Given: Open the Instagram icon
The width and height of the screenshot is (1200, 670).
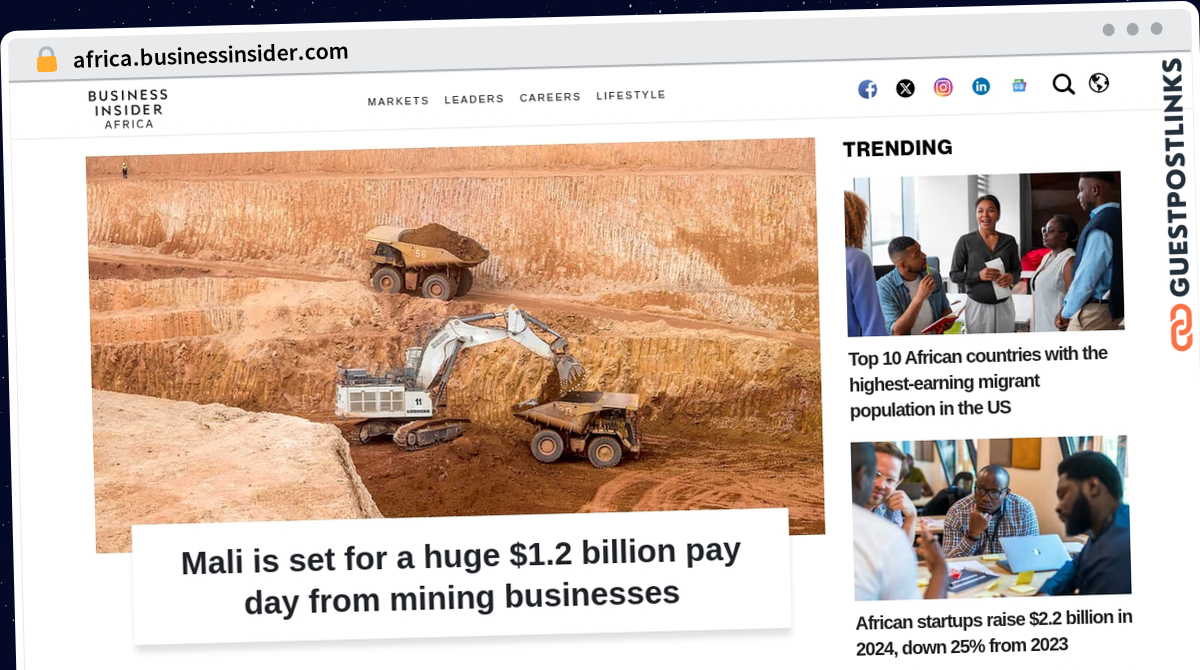Looking at the screenshot, I should (x=943, y=87).
